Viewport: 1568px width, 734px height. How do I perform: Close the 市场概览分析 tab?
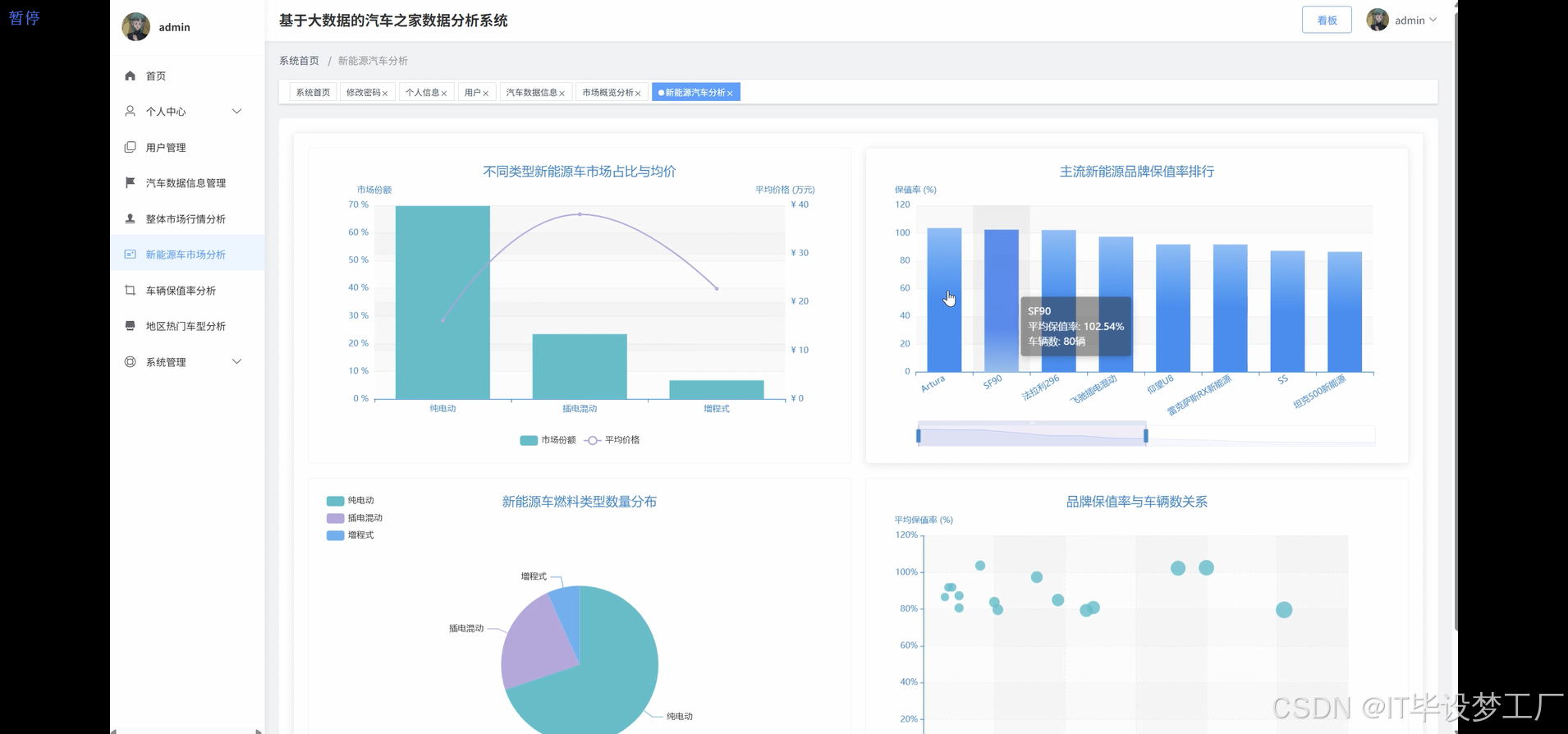(x=638, y=94)
